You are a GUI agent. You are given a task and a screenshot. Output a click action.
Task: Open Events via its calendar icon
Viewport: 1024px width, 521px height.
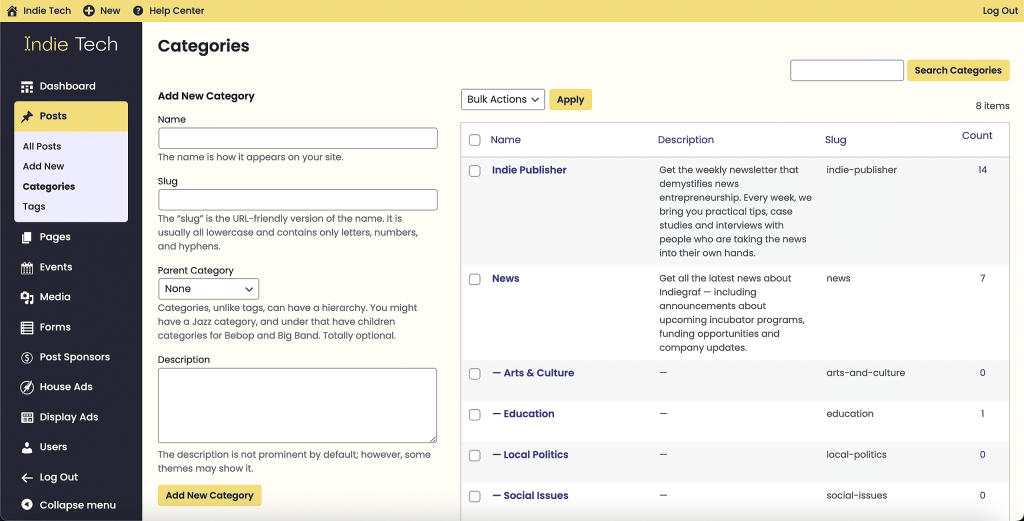(27, 267)
